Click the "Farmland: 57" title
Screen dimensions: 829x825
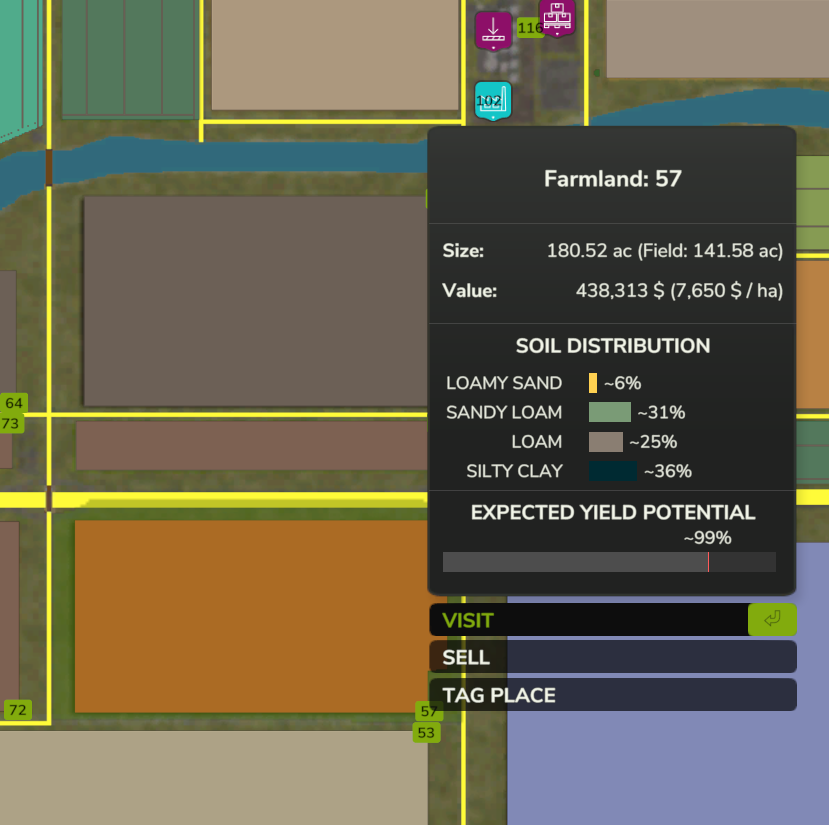click(x=613, y=179)
